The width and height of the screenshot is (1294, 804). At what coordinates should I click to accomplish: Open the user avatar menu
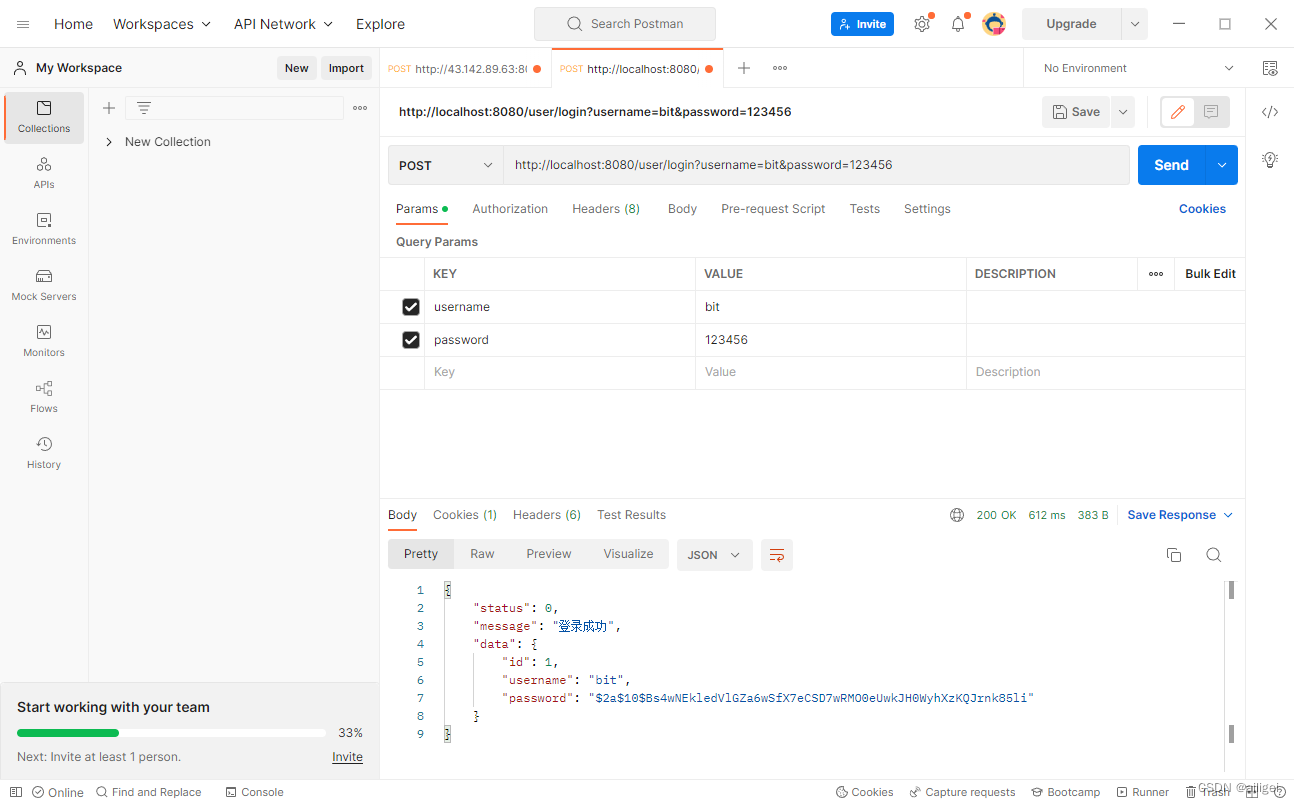pos(994,24)
